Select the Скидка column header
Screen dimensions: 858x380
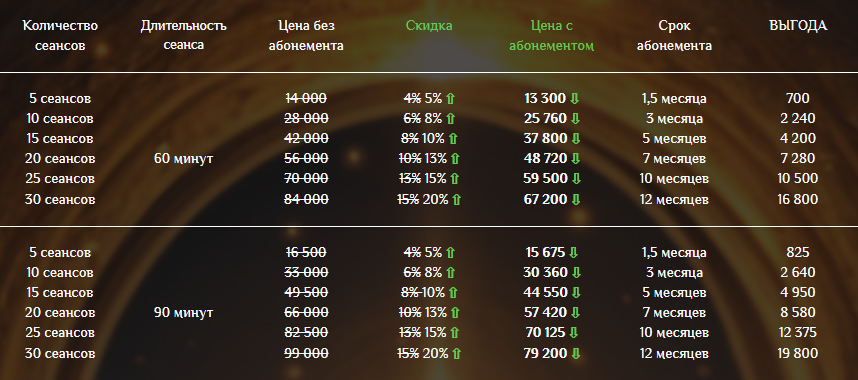click(x=429, y=26)
